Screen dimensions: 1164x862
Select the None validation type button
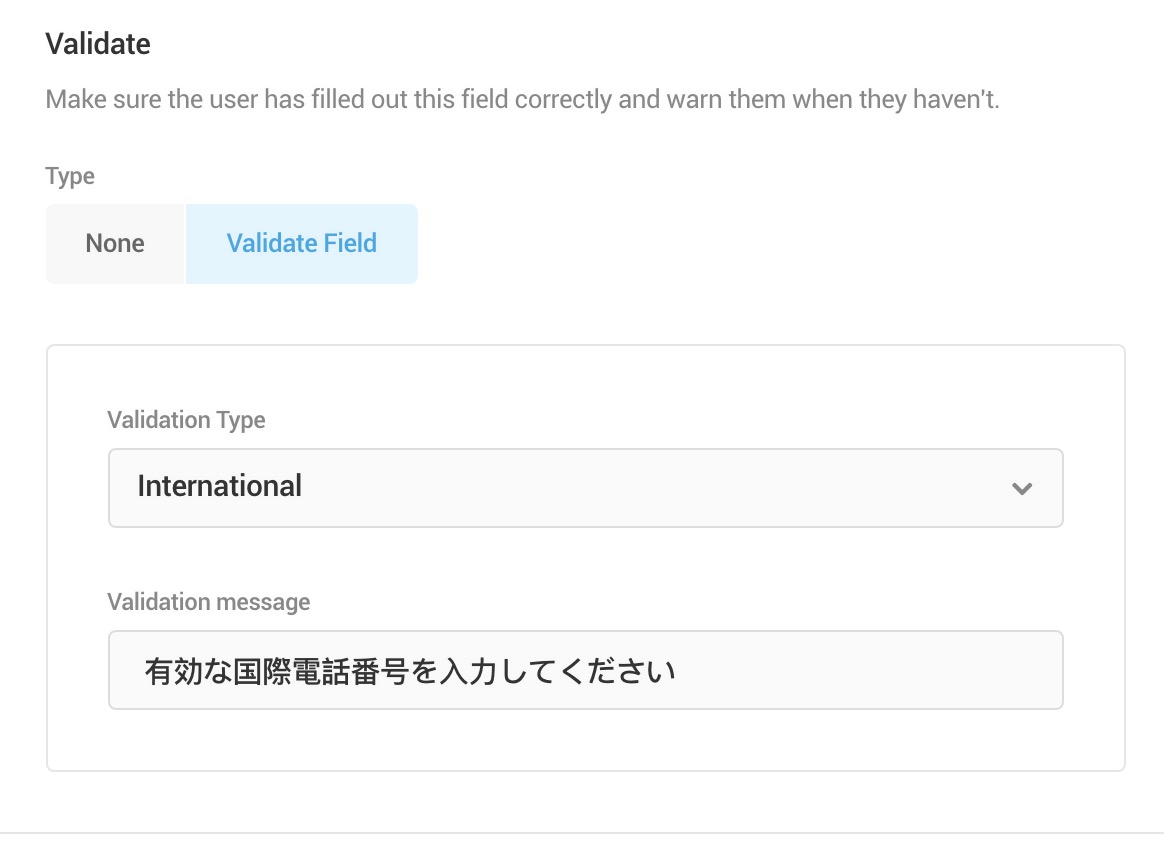[115, 244]
